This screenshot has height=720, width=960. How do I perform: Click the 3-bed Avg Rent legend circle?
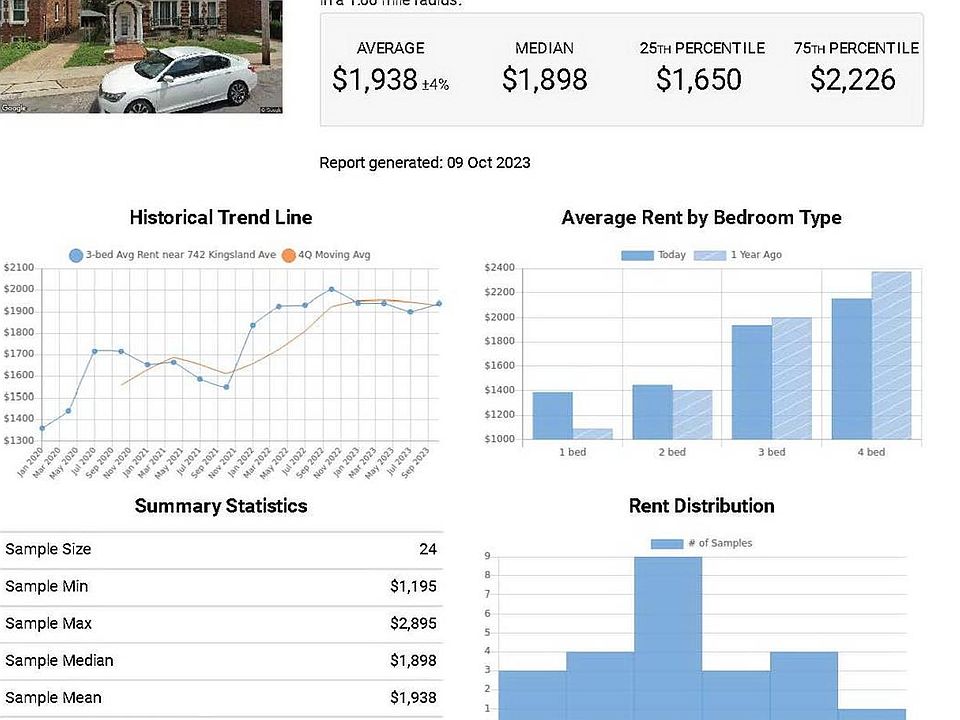pos(76,255)
